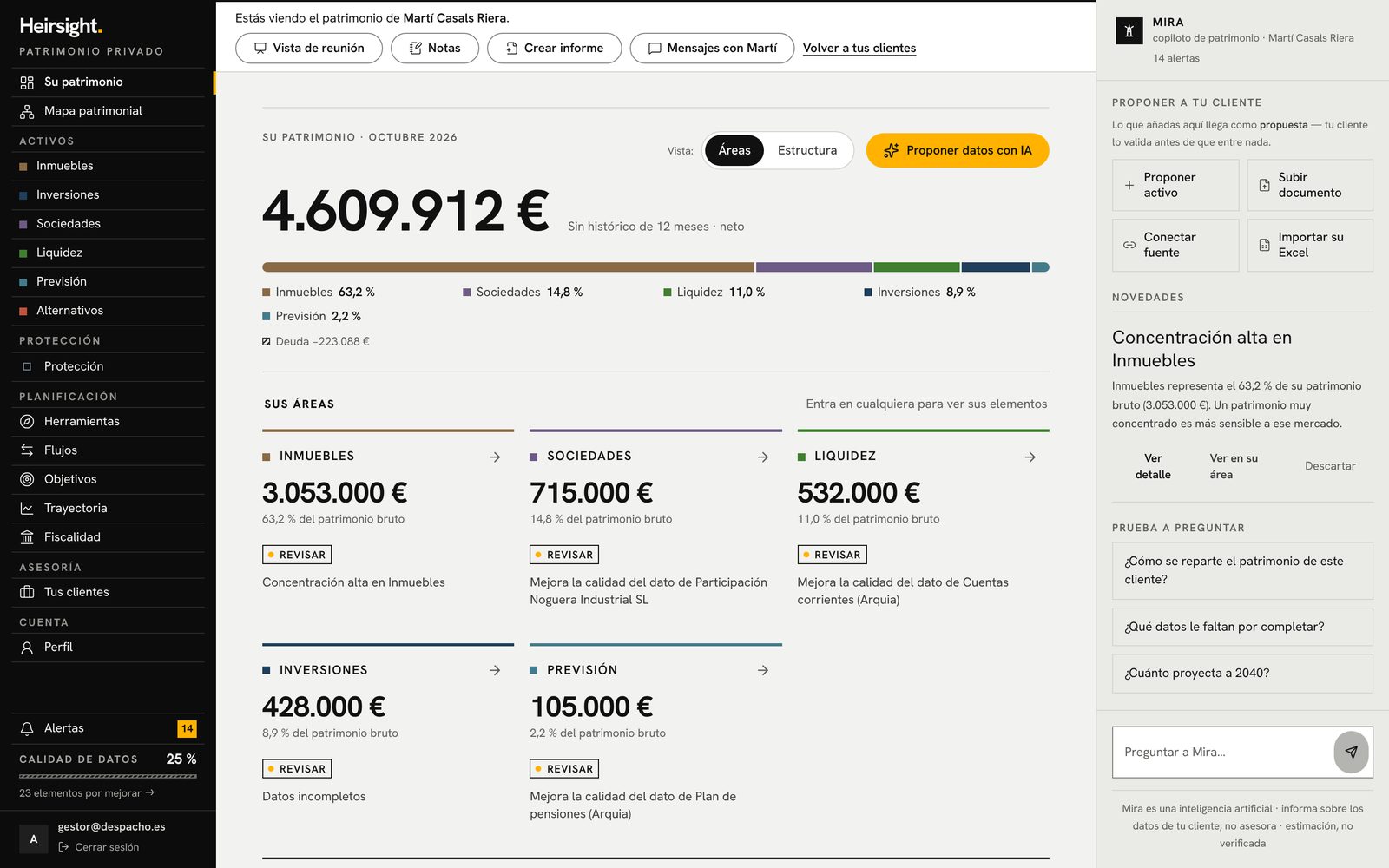Click the Calidad de datos progress bar
The image size is (1389, 868).
[108, 776]
